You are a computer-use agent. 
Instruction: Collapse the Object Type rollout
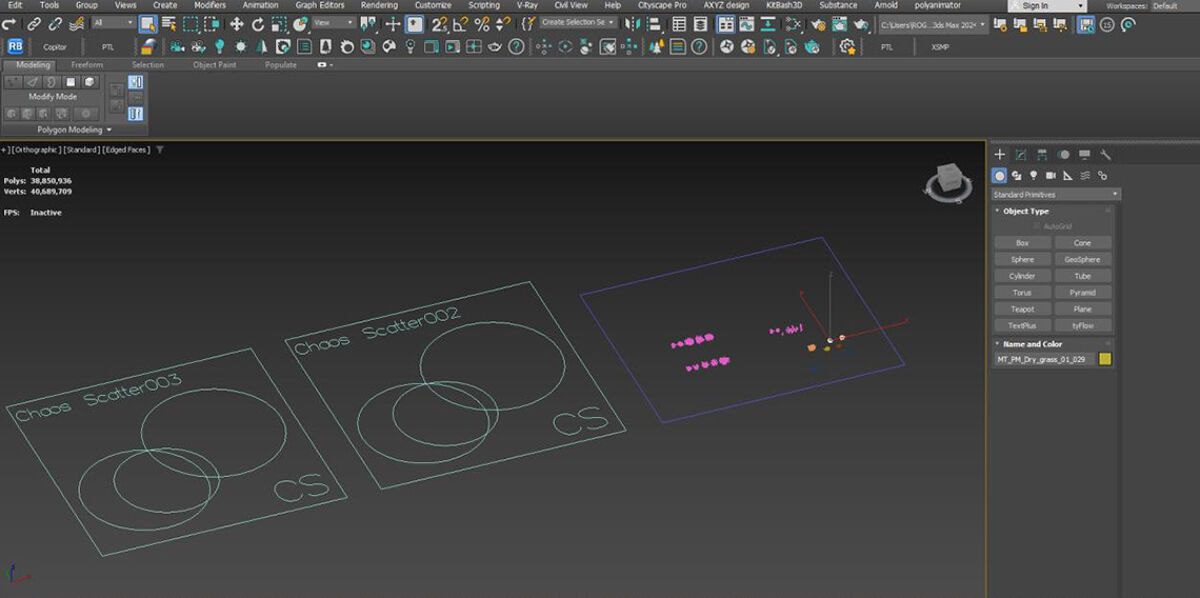(1027, 211)
